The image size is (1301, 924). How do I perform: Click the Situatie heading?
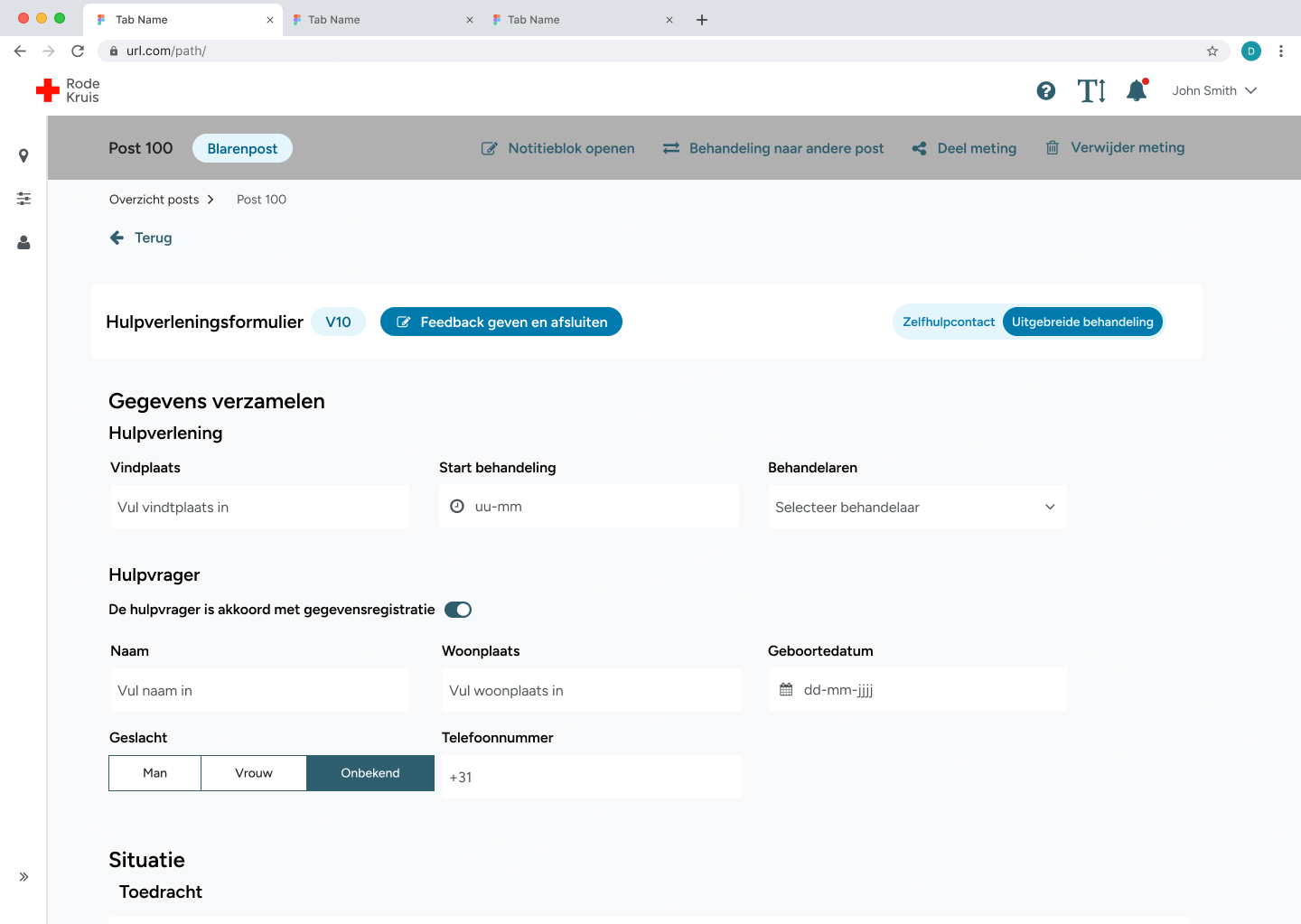pyautogui.click(x=146, y=860)
